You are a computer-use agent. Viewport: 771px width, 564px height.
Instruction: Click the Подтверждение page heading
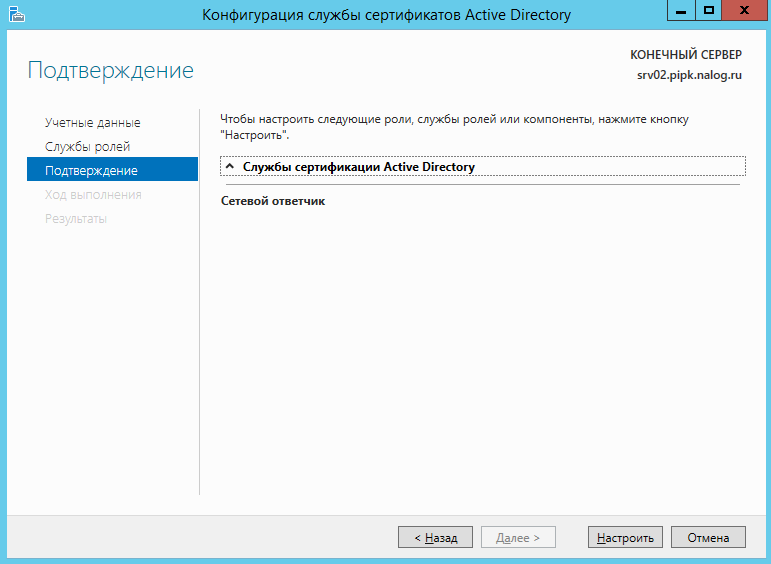(111, 70)
